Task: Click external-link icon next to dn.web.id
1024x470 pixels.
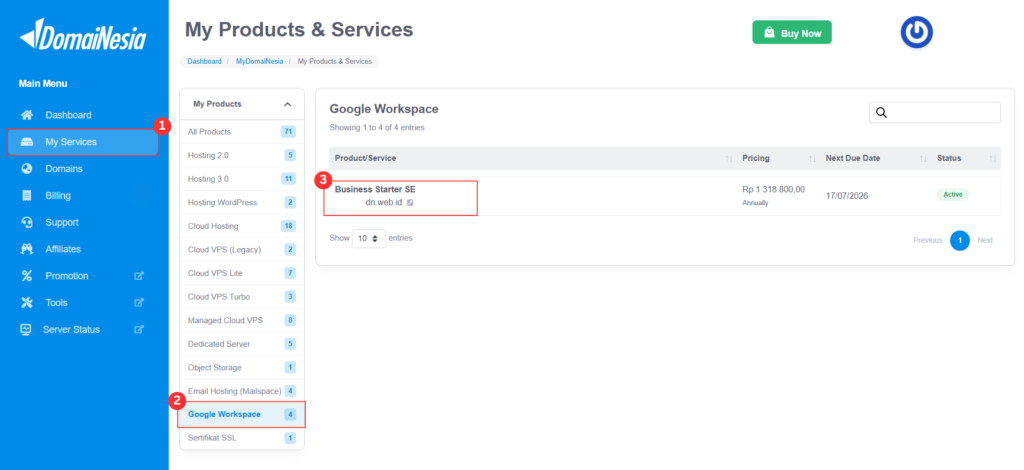Action: [409, 202]
